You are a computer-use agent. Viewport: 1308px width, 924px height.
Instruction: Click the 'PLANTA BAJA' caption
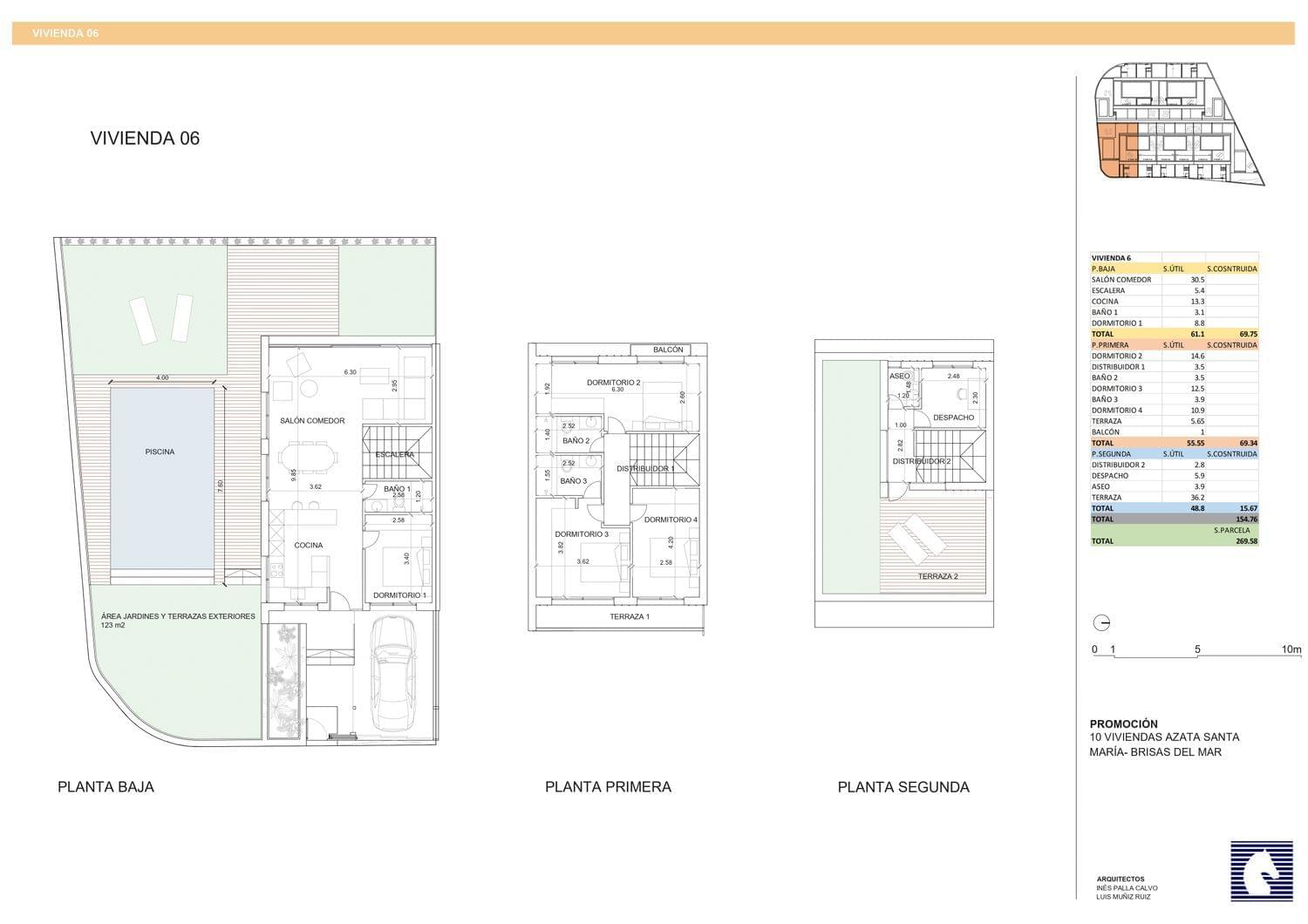(x=106, y=786)
